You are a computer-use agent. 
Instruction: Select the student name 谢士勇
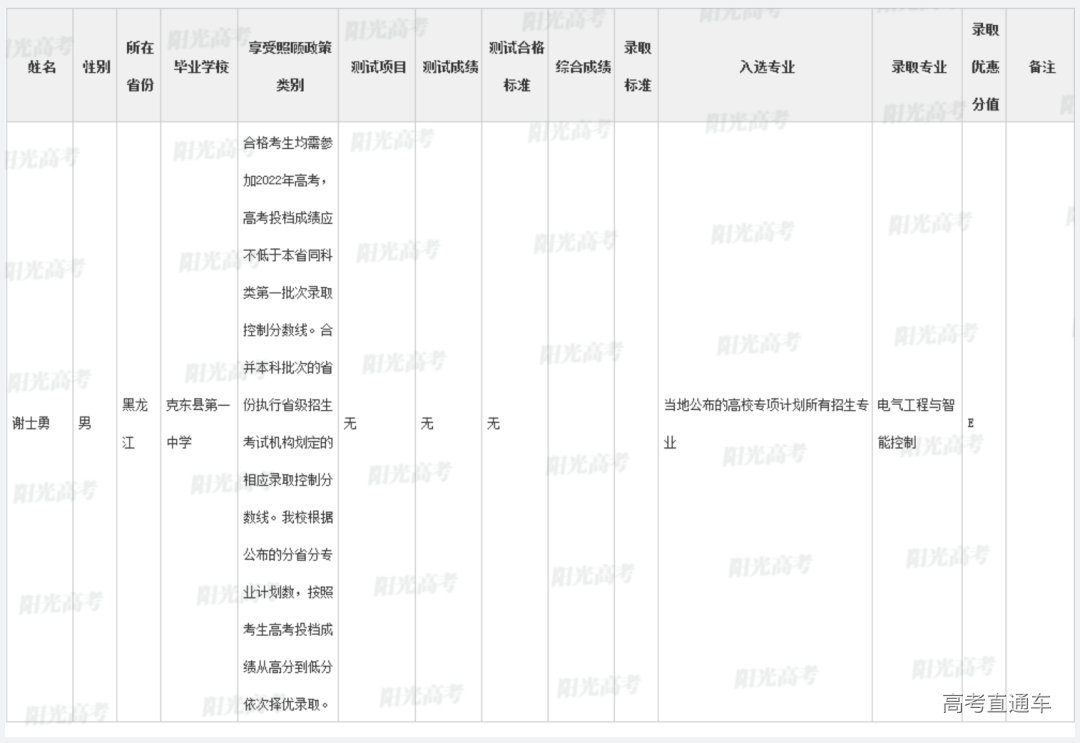[33, 423]
